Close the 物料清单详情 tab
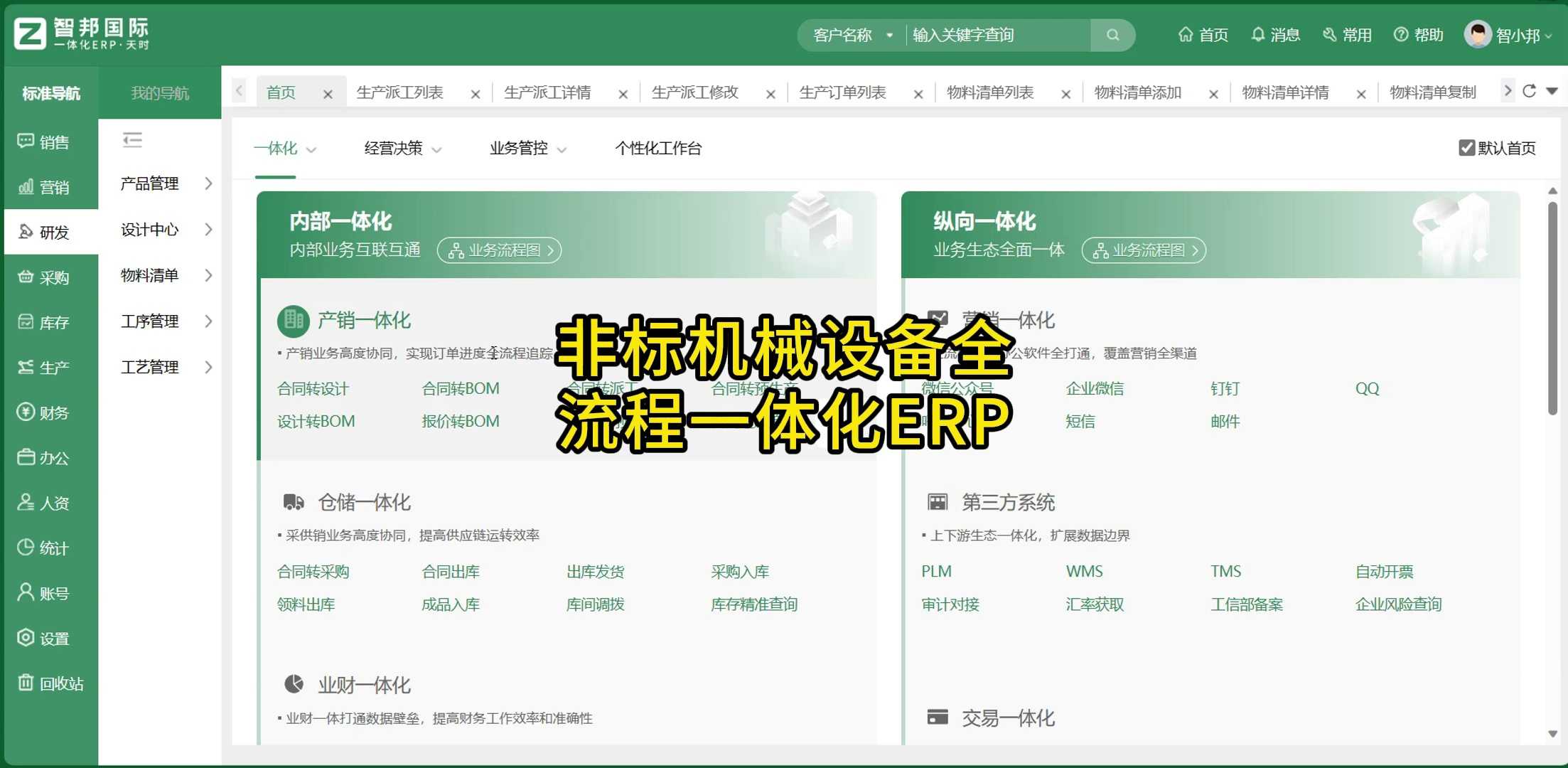This screenshot has height=768, width=1568. (1361, 94)
